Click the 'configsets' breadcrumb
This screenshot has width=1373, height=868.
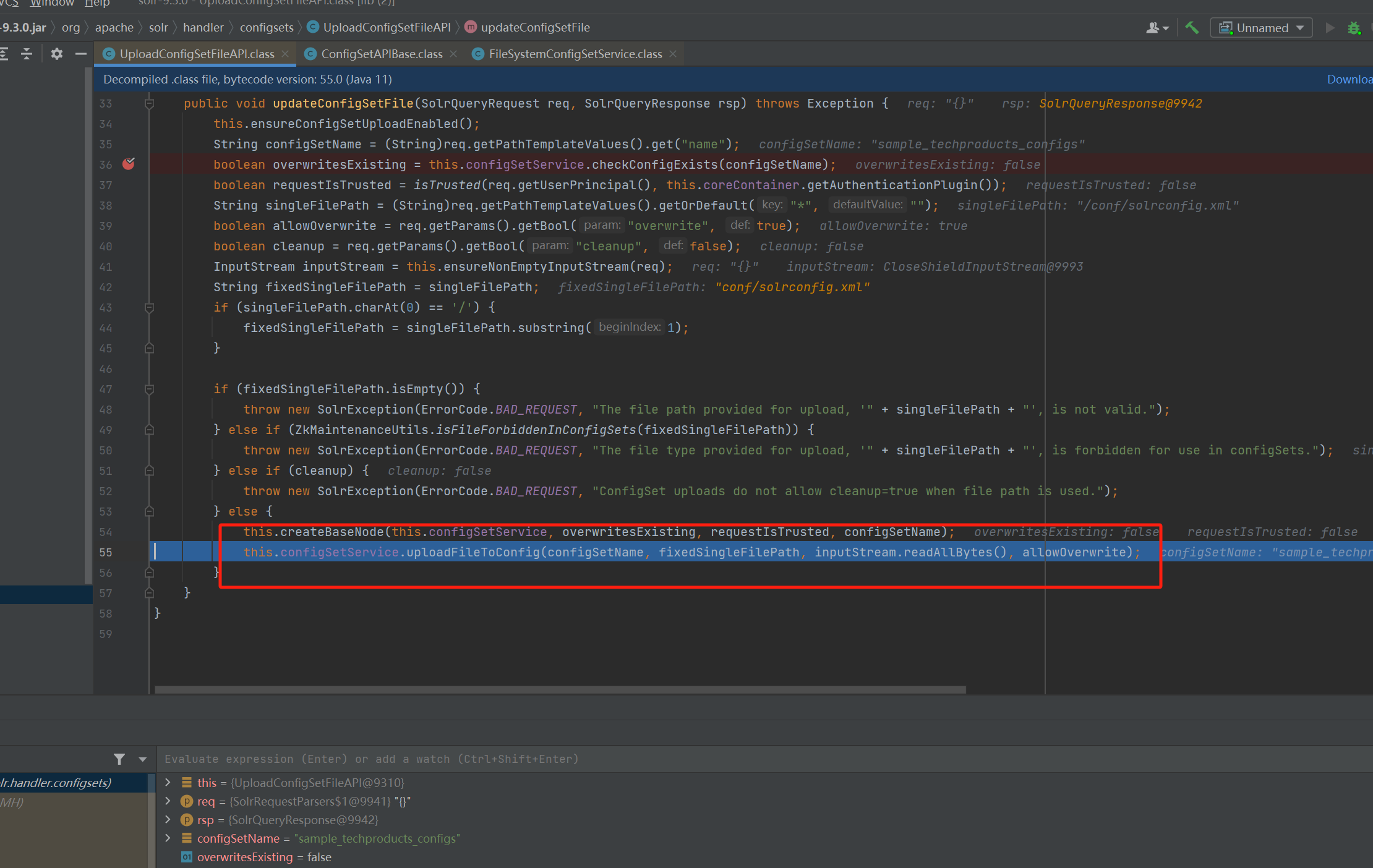[x=267, y=27]
